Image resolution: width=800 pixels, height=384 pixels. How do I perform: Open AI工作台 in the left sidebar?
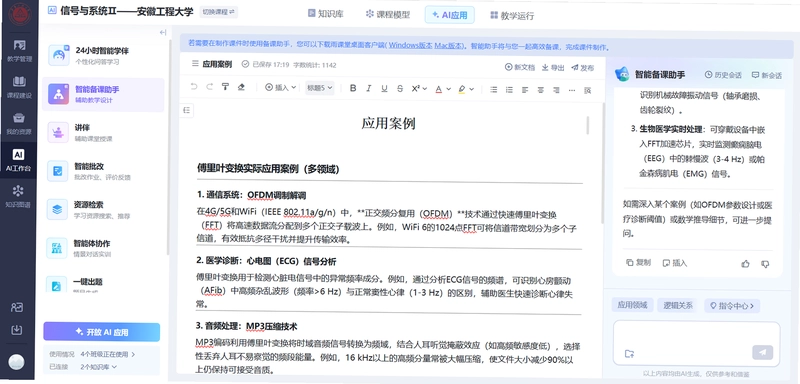click(18, 160)
